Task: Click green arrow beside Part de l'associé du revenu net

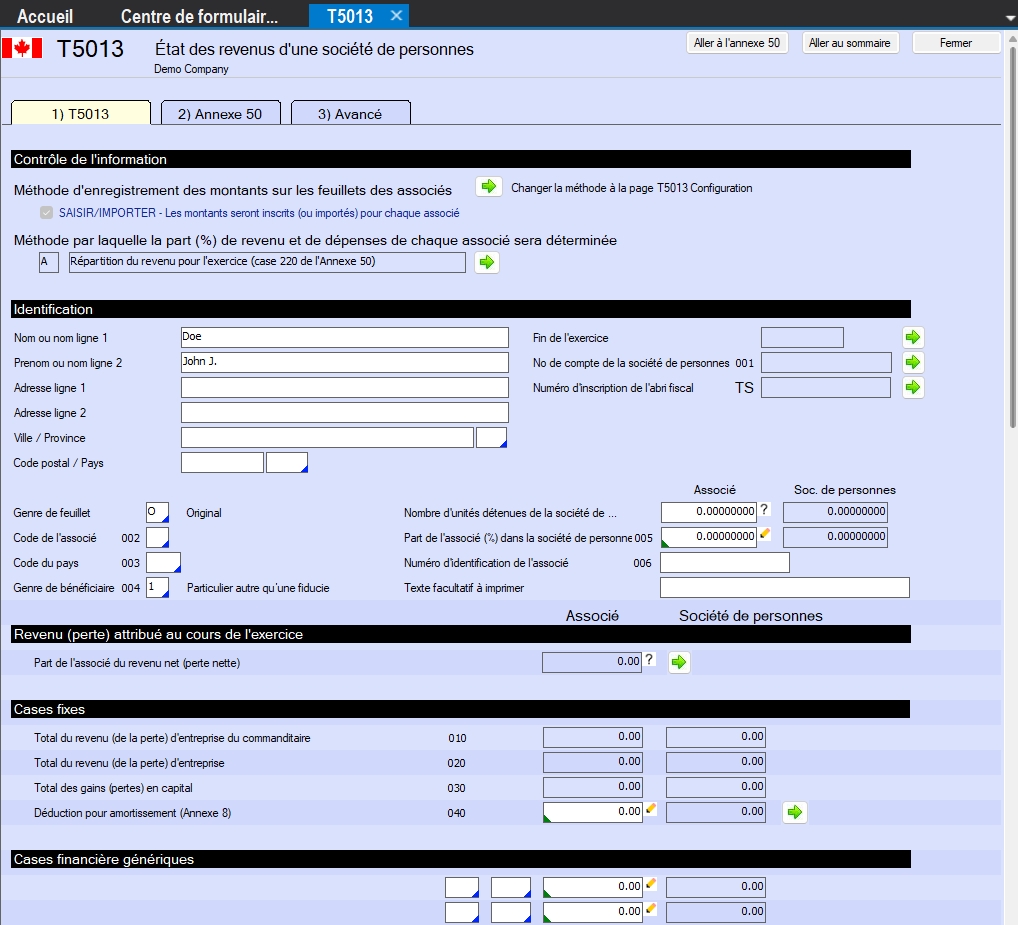Action: (x=679, y=662)
